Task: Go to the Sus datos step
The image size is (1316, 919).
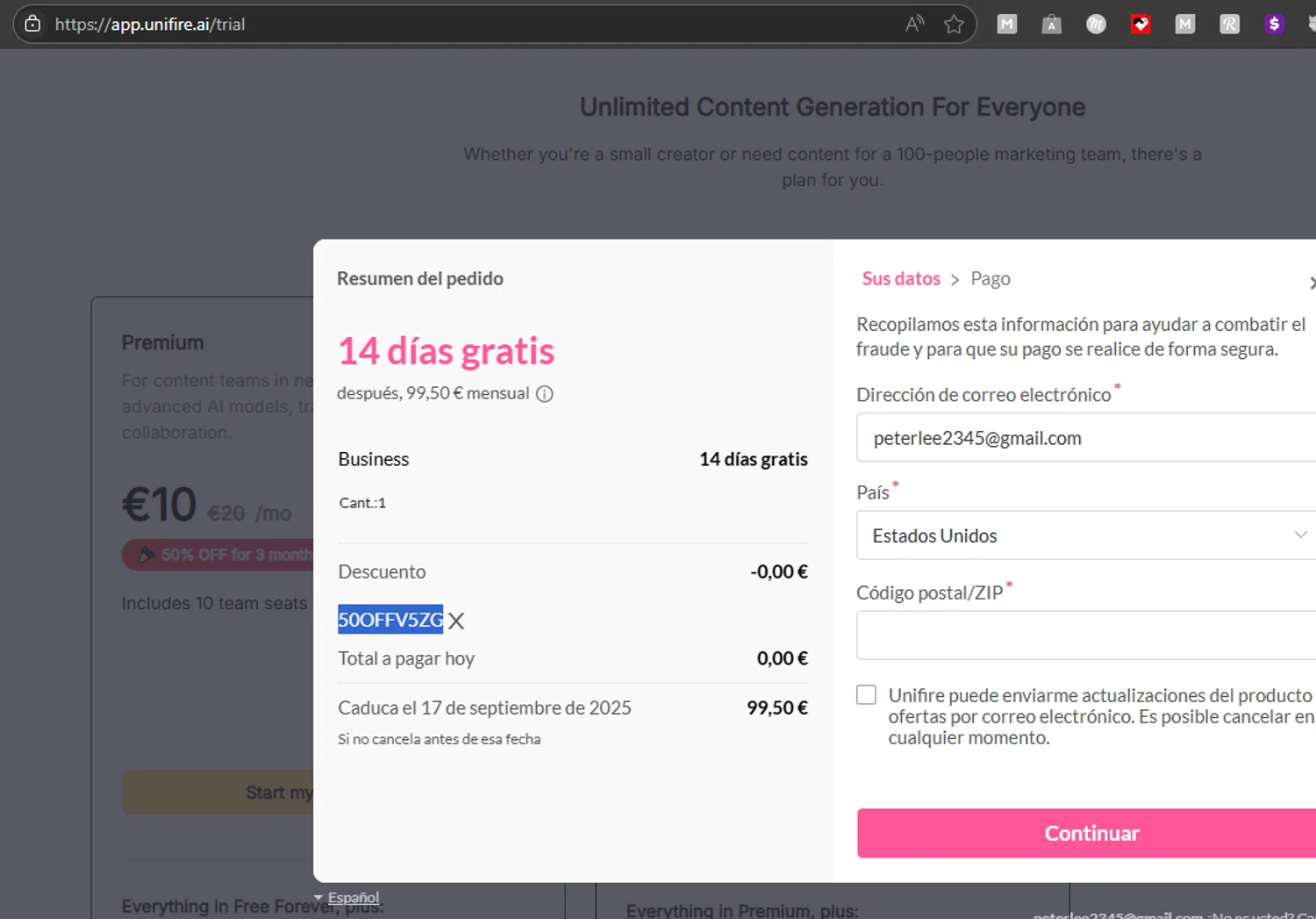Action: coord(901,278)
